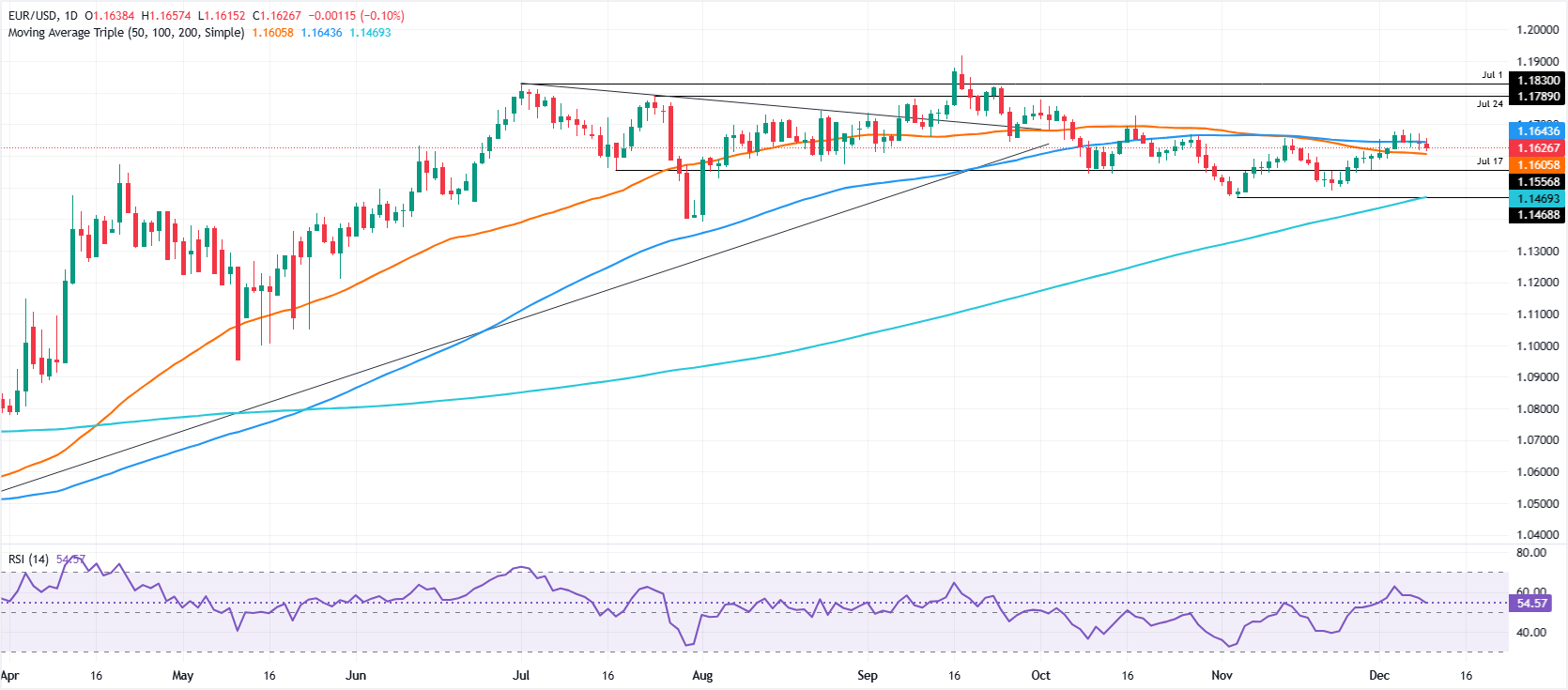Screen dimensions: 1568x690
Task: Click the red 1.16267 current price tag
Action: click(x=1538, y=148)
